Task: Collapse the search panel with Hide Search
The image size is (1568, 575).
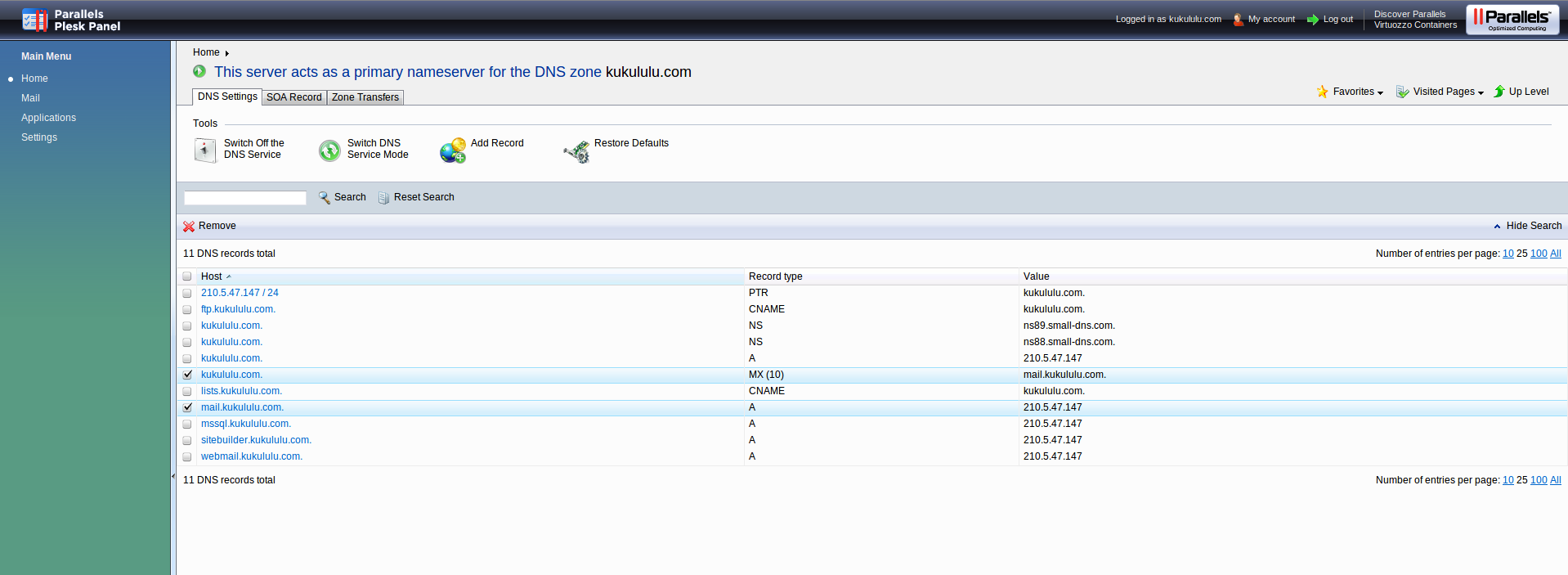Action: pyautogui.click(x=1533, y=226)
